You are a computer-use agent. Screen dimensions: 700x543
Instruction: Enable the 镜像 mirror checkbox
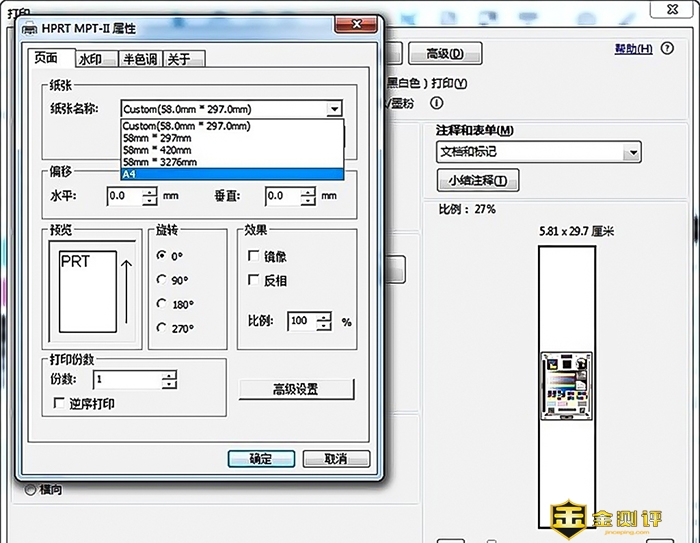[254, 256]
